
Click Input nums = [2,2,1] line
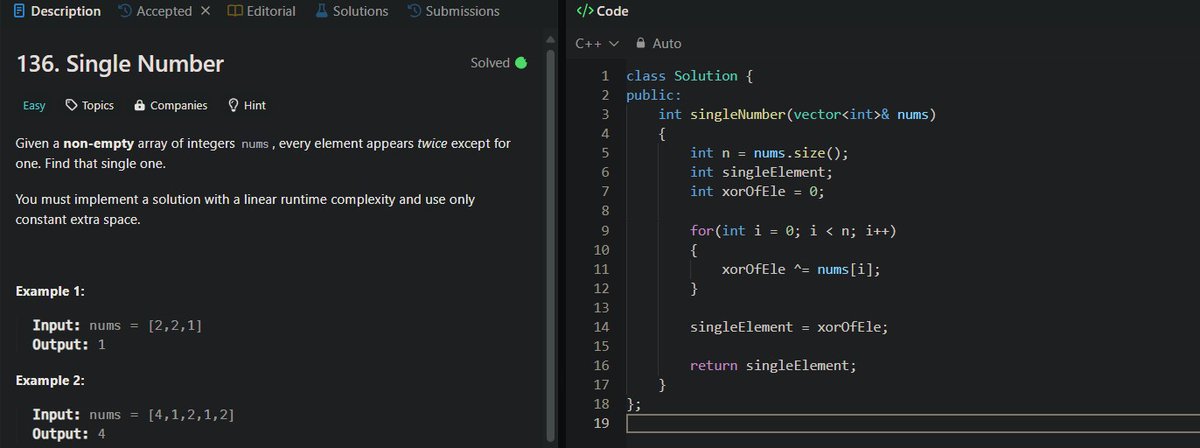(117, 326)
